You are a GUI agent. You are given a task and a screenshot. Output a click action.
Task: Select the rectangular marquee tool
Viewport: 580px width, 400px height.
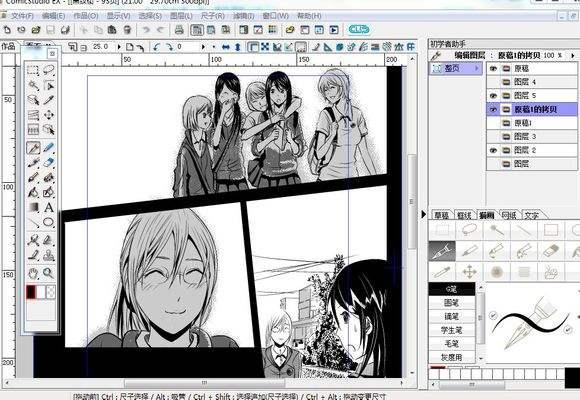pos(33,70)
